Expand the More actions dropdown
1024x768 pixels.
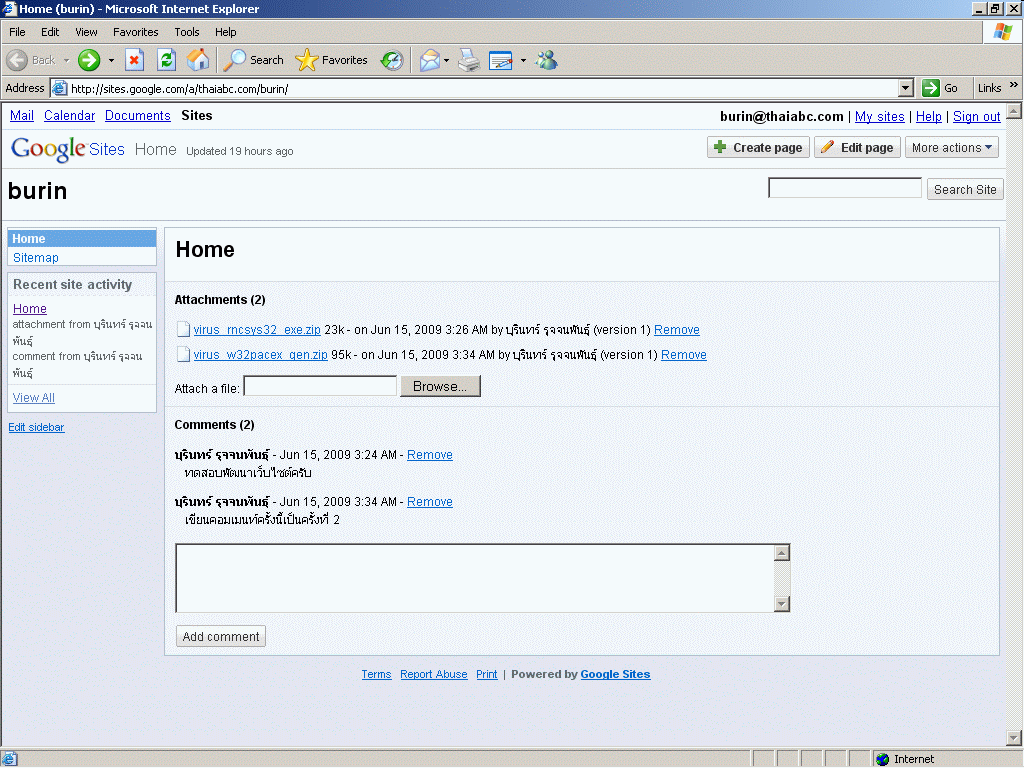pos(951,148)
